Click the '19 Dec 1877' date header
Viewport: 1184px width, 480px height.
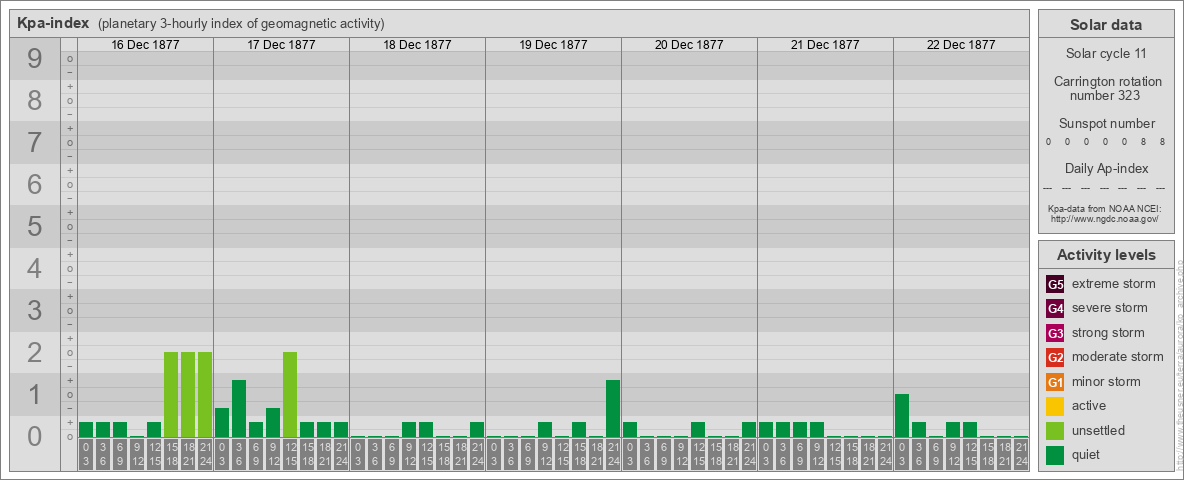(553, 45)
